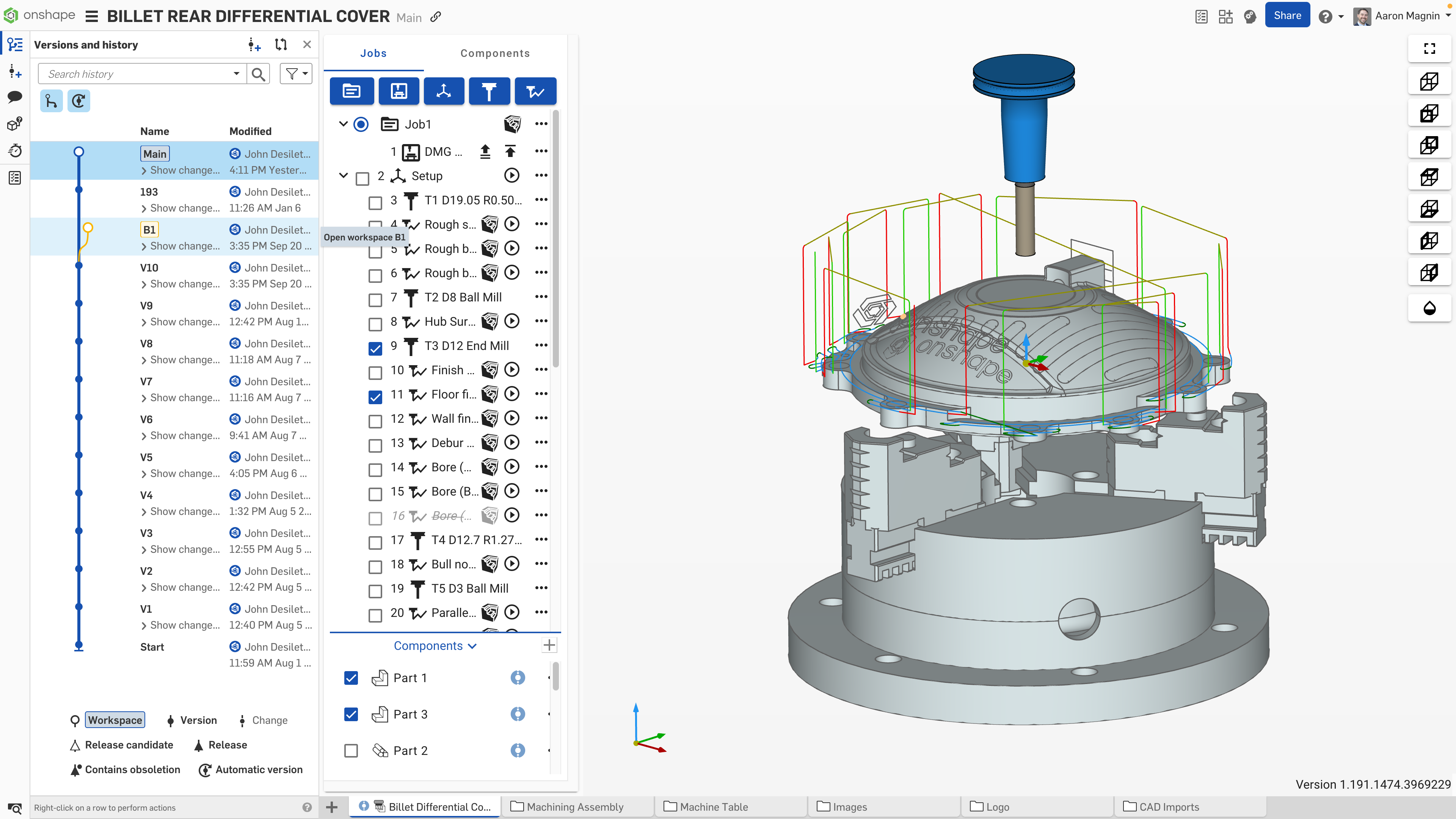Switch to the Components tab
Viewport: 1456px width, 819px height.
coord(494,53)
